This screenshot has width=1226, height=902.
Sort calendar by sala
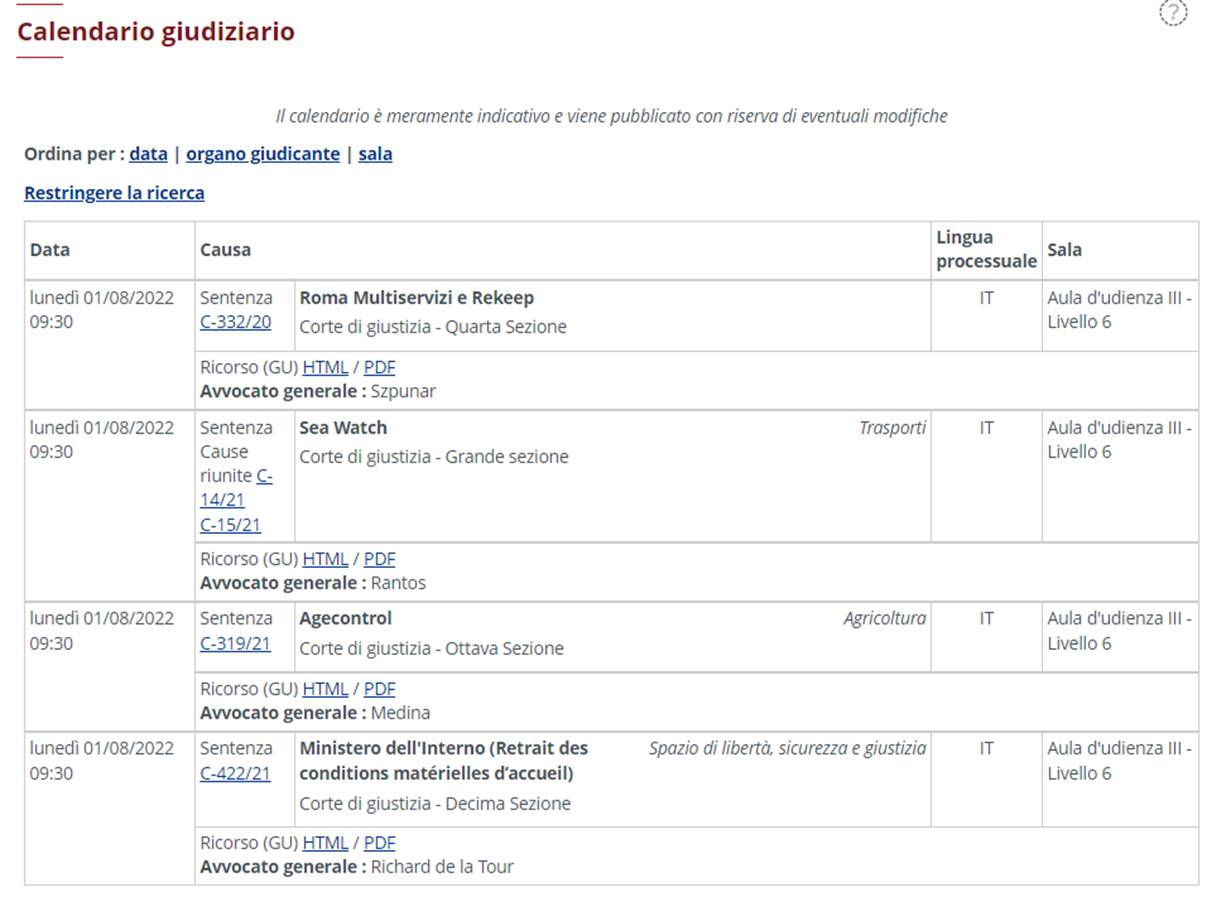(x=375, y=154)
